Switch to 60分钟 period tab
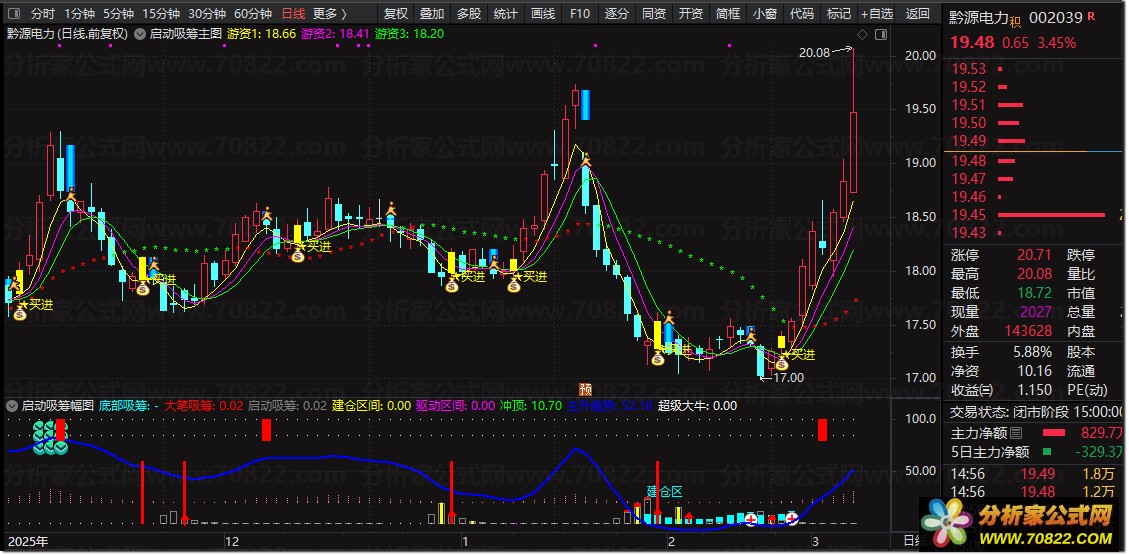The width and height of the screenshot is (1129, 555). pos(253,14)
